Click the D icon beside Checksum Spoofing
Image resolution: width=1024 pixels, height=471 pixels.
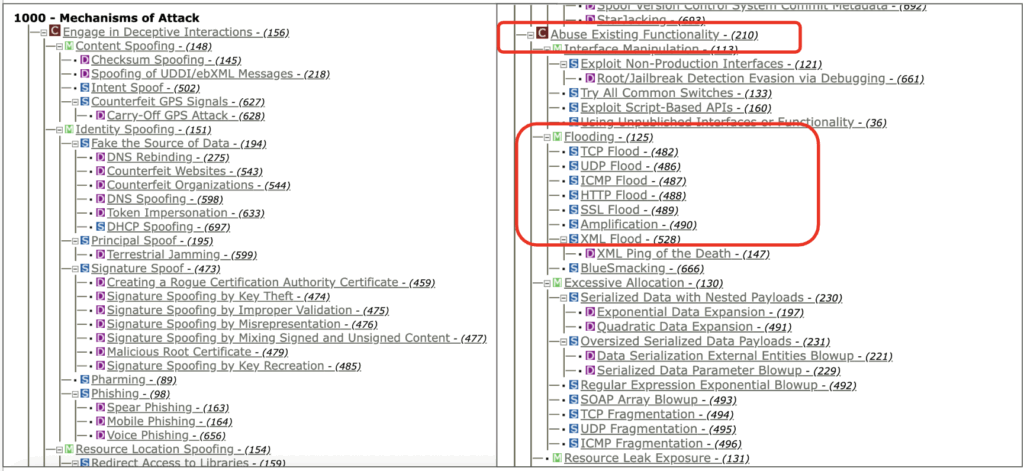coord(85,61)
